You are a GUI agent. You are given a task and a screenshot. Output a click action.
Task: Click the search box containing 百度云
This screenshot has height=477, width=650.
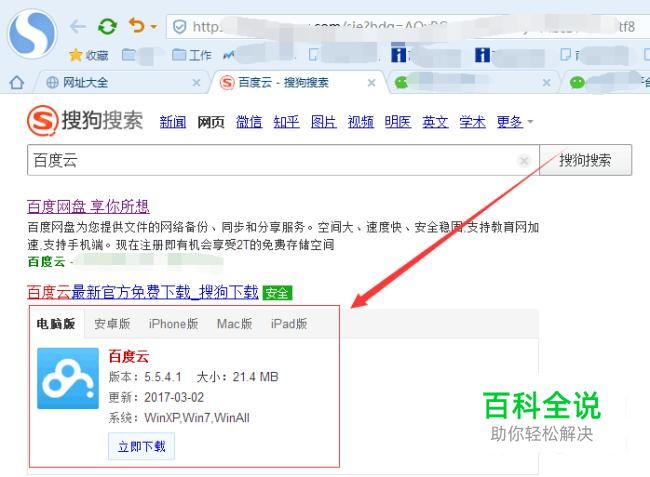click(x=283, y=160)
